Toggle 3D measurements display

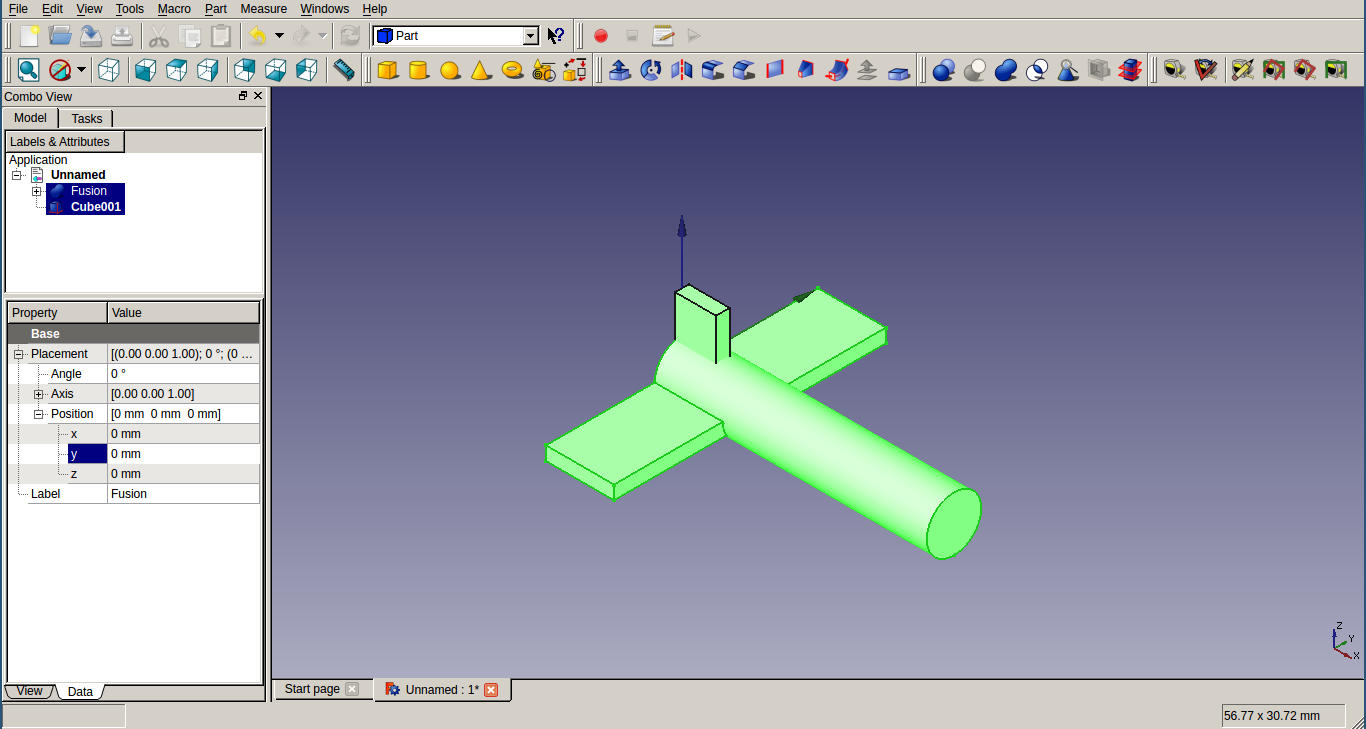1304,70
